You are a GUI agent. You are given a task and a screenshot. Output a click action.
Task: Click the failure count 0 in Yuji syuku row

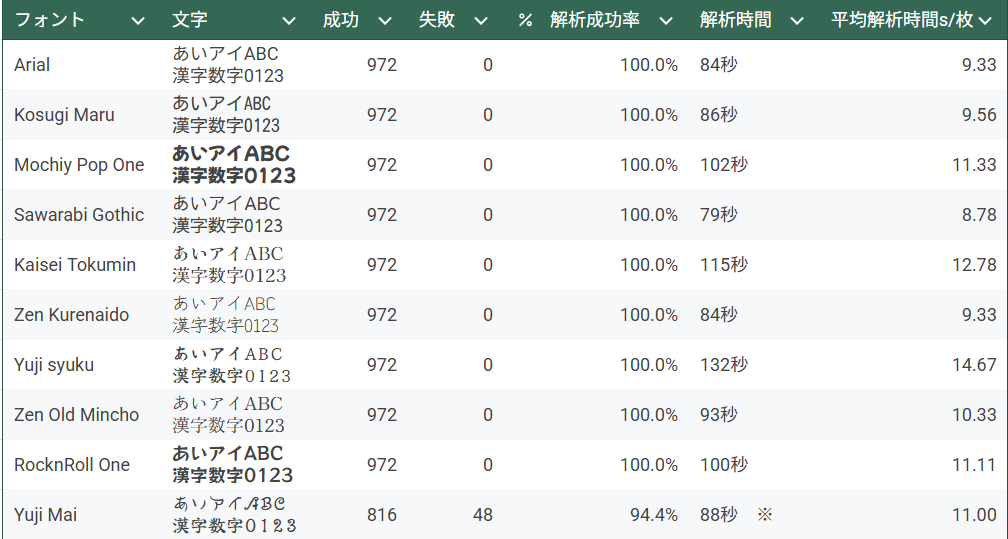(488, 365)
